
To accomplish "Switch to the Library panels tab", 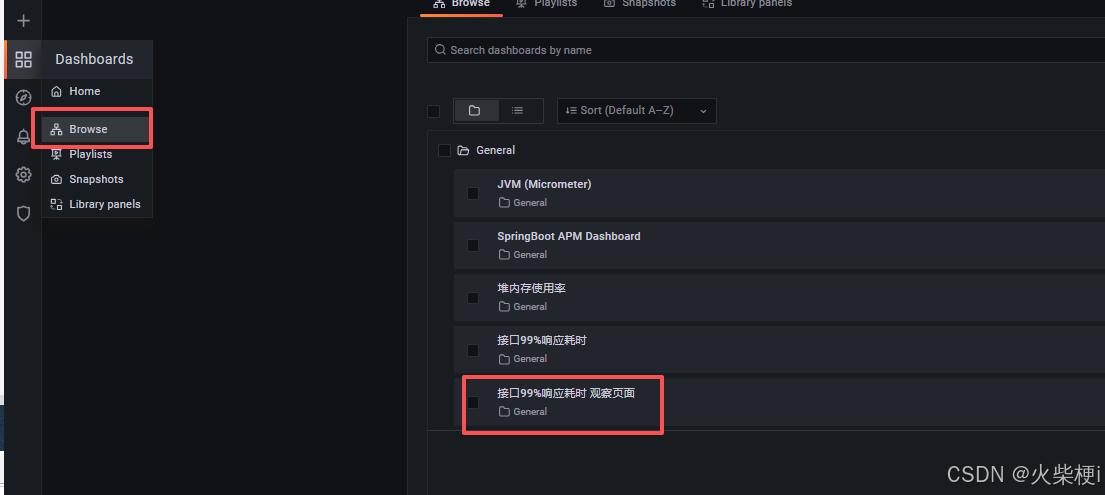I will point(747,4).
